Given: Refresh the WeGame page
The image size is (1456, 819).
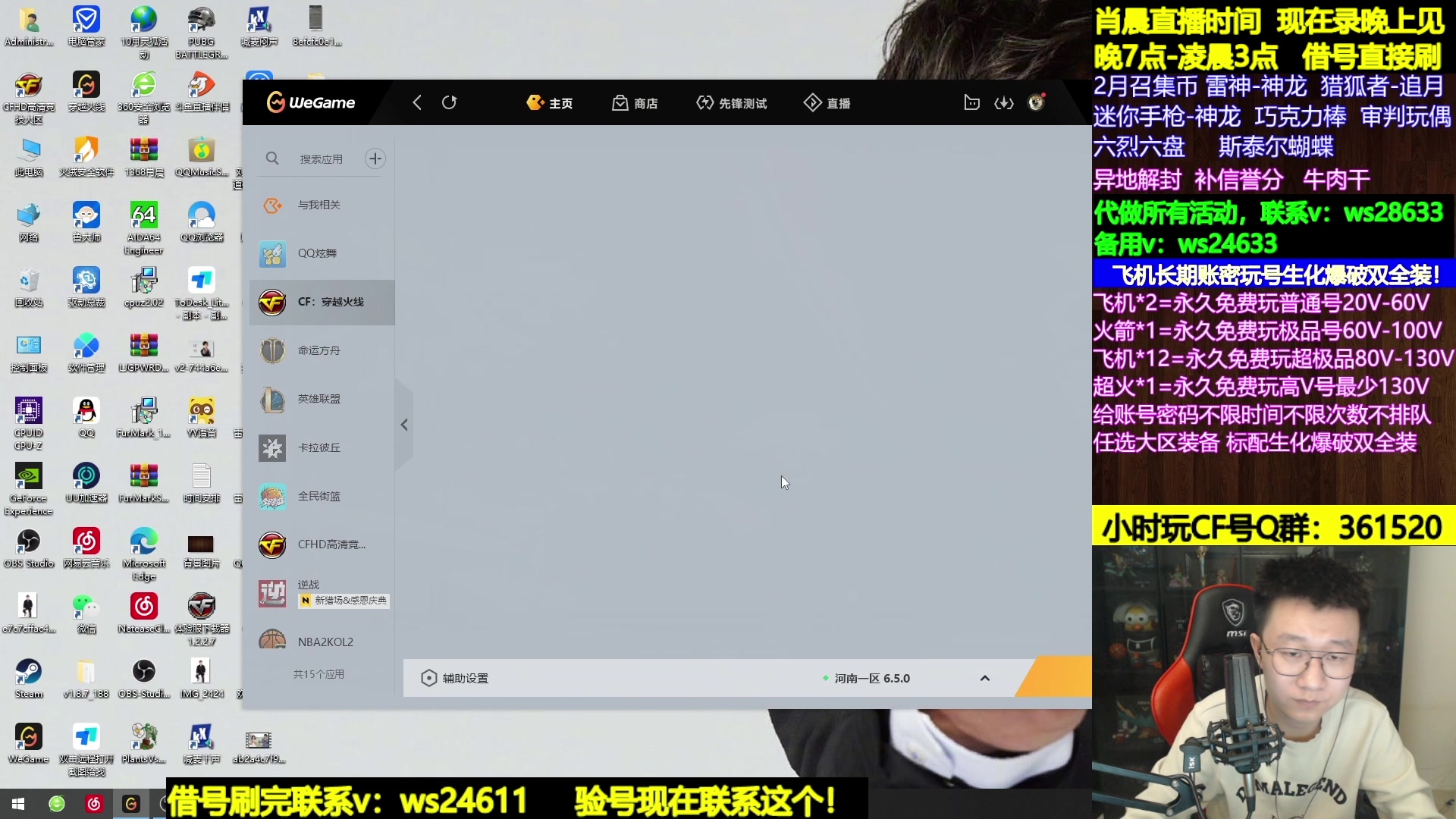Looking at the screenshot, I should (450, 102).
